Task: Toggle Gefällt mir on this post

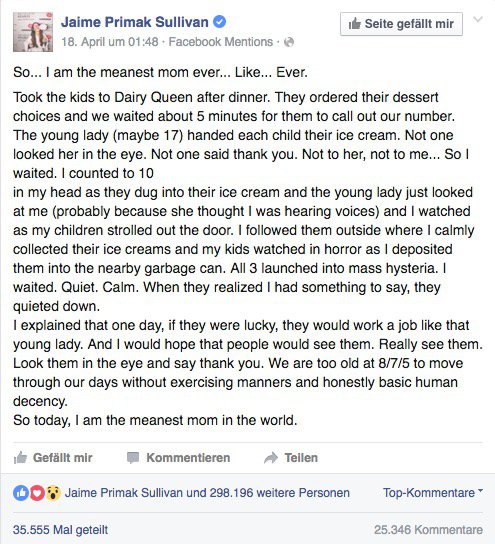Action: [x=53, y=458]
